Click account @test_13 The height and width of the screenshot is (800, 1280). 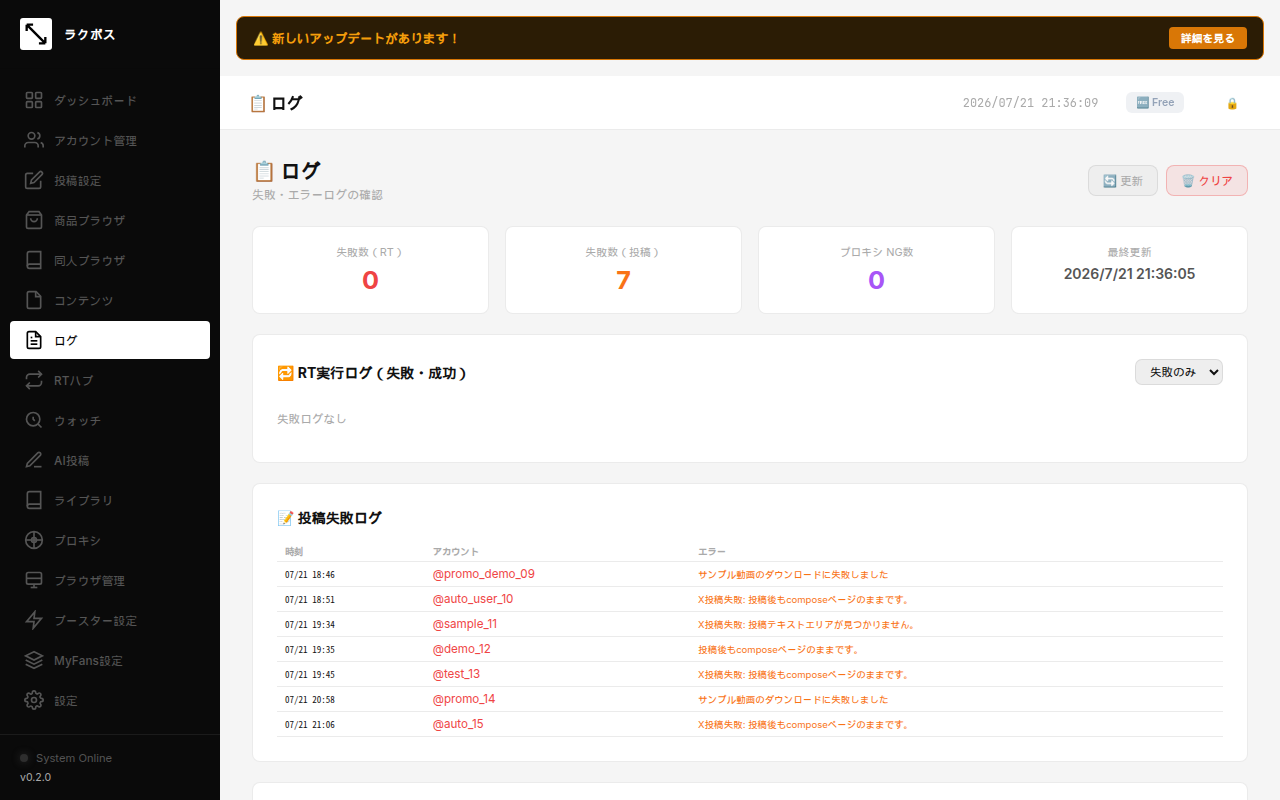[x=456, y=674]
